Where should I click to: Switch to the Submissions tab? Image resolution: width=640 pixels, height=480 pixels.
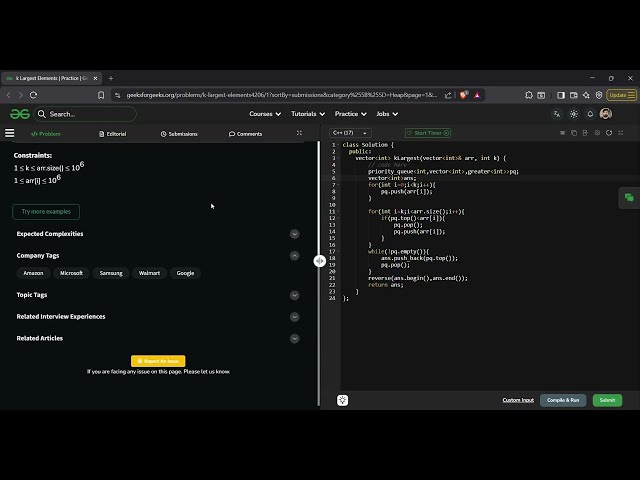pyautogui.click(x=179, y=134)
